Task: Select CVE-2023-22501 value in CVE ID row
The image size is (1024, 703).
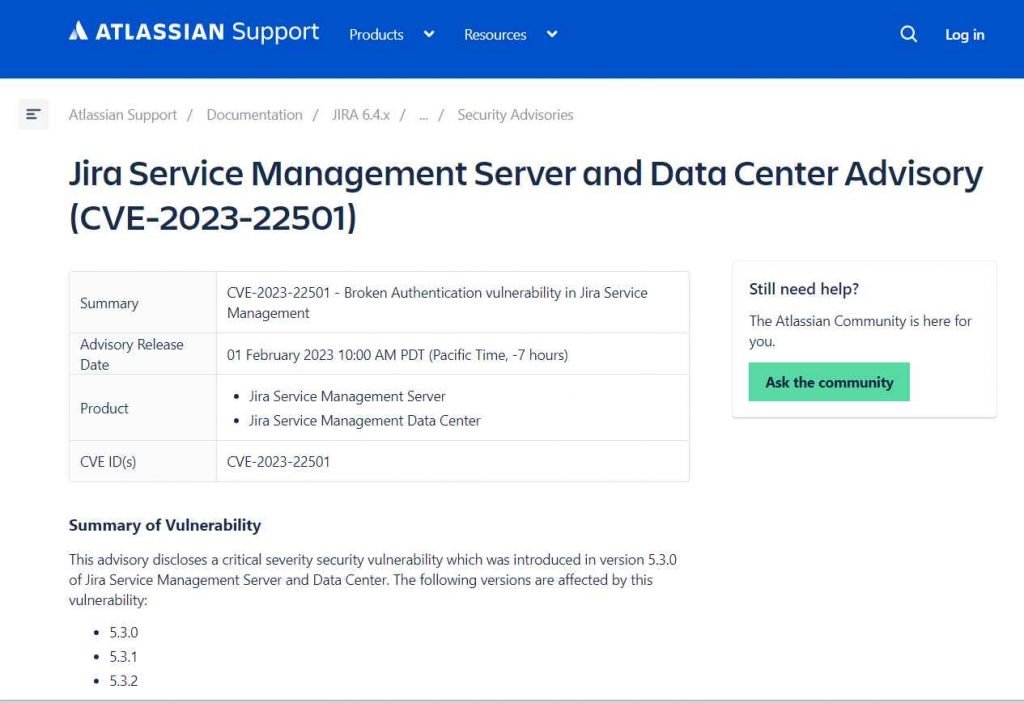Action: coord(278,462)
